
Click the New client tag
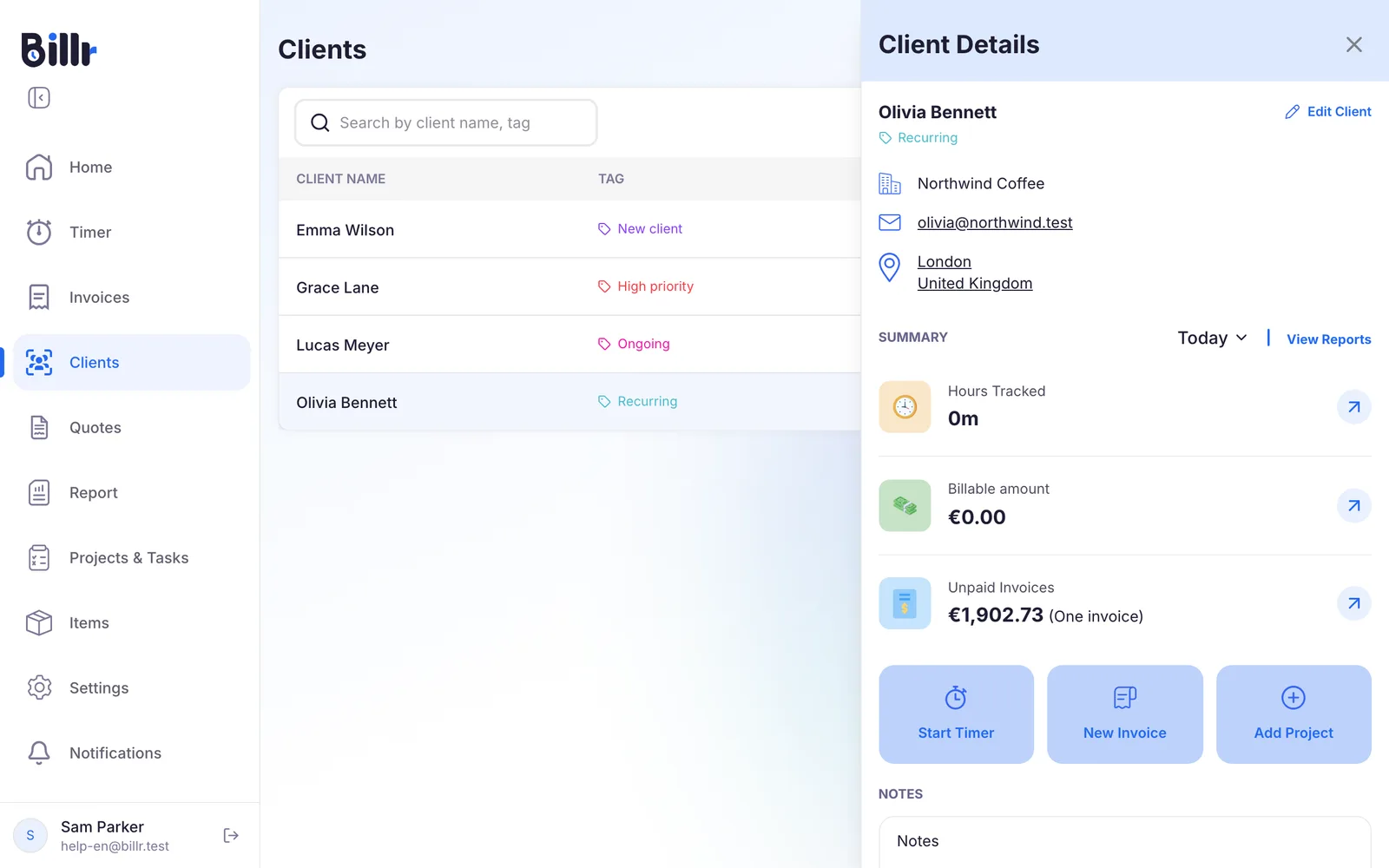point(640,228)
